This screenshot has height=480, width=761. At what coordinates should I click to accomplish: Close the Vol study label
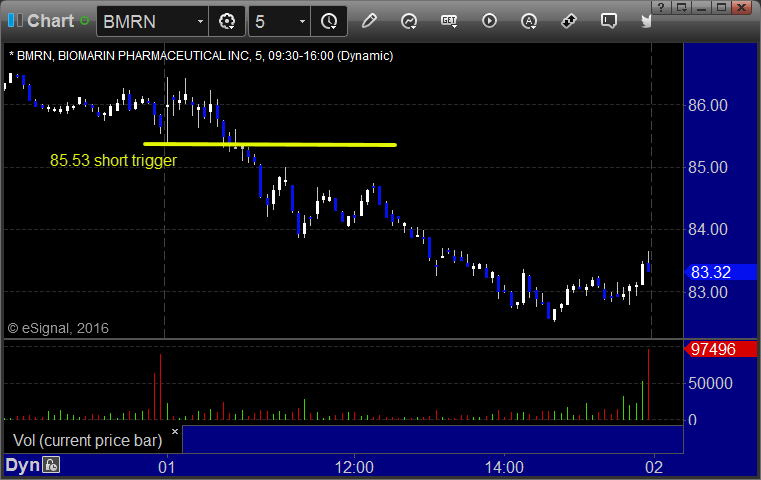(175, 431)
